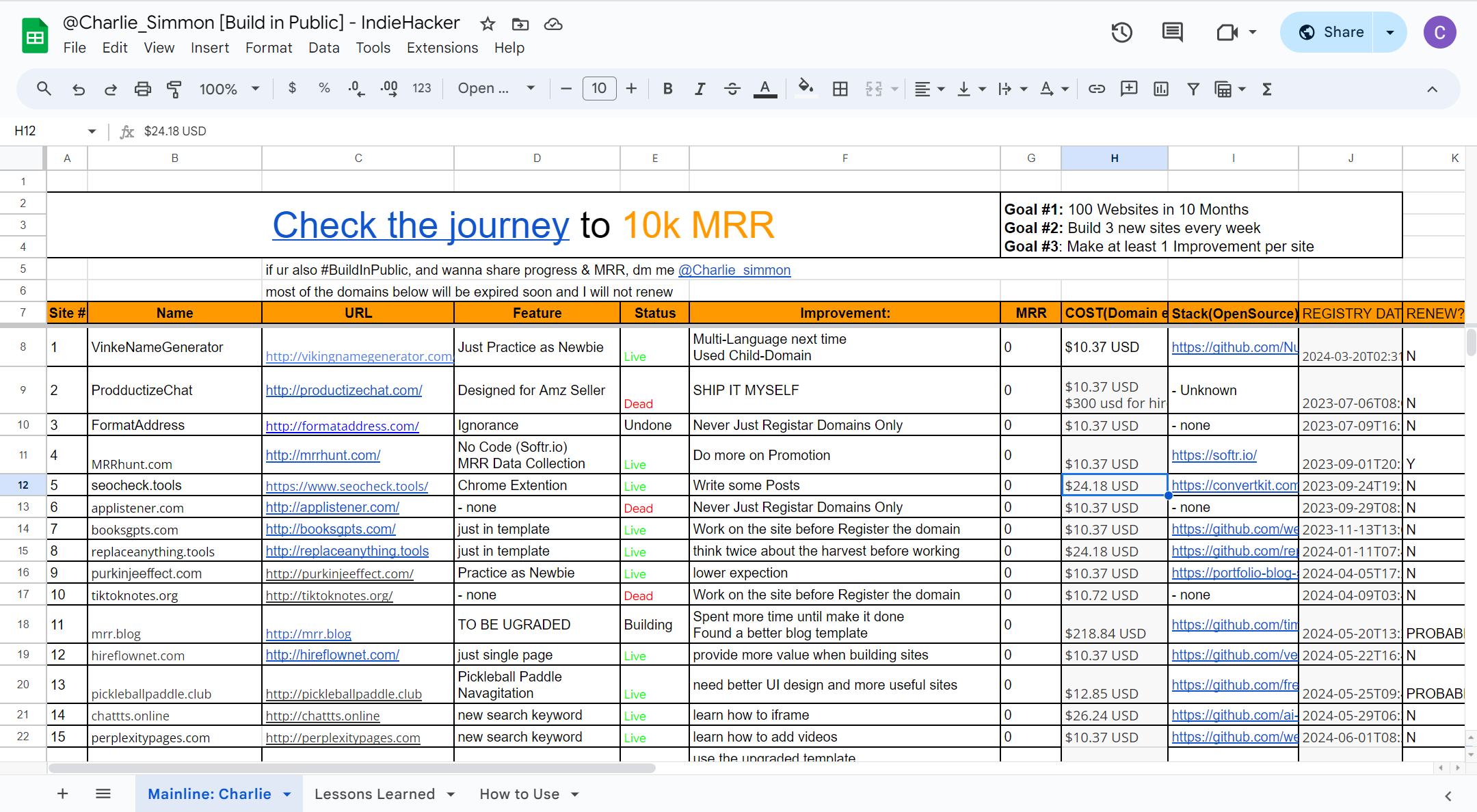This screenshot has height=812, width=1477.
Task: Increase decimal places
Action: (x=389, y=88)
